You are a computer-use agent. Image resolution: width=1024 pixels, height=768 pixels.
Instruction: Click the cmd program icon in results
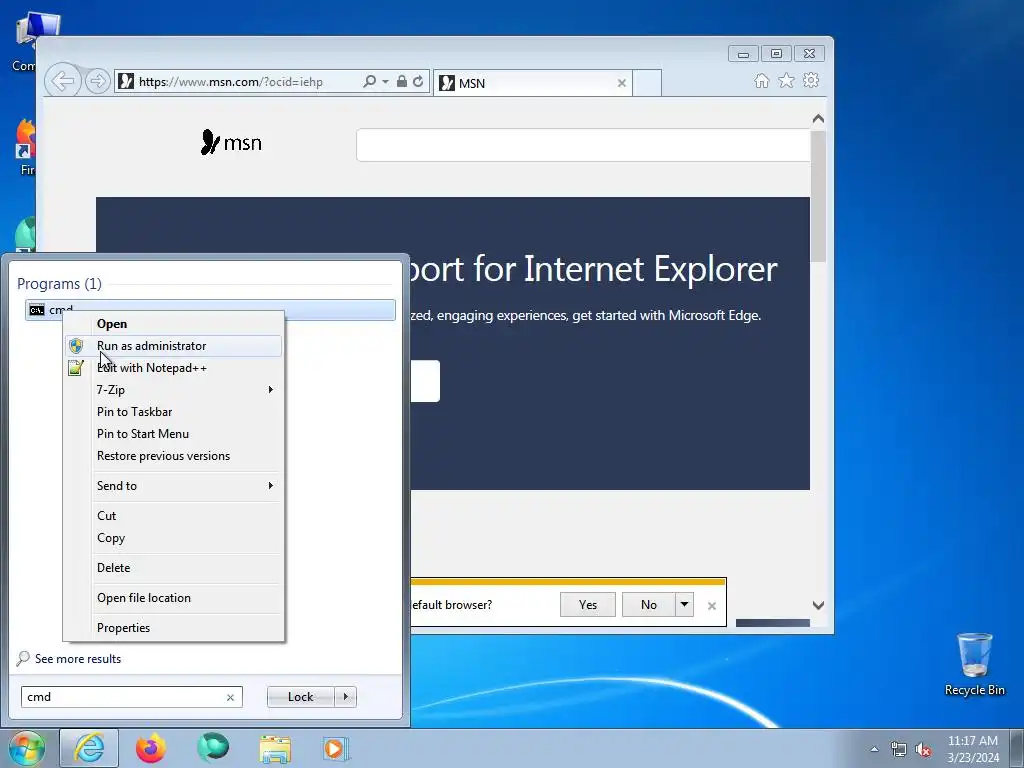click(37, 310)
